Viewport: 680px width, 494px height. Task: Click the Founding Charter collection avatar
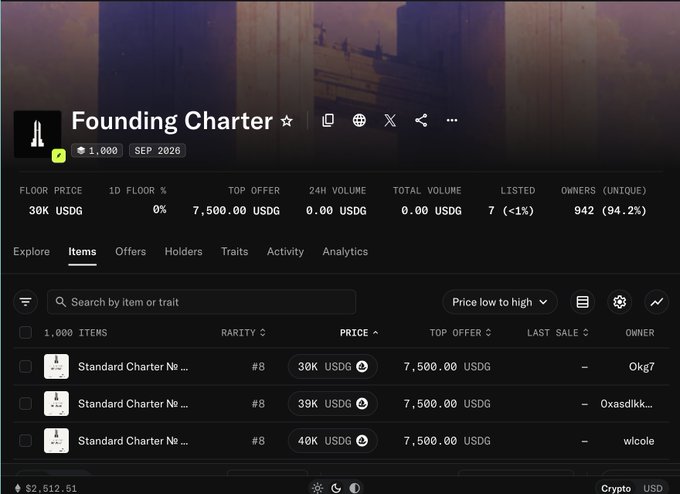pos(37,134)
